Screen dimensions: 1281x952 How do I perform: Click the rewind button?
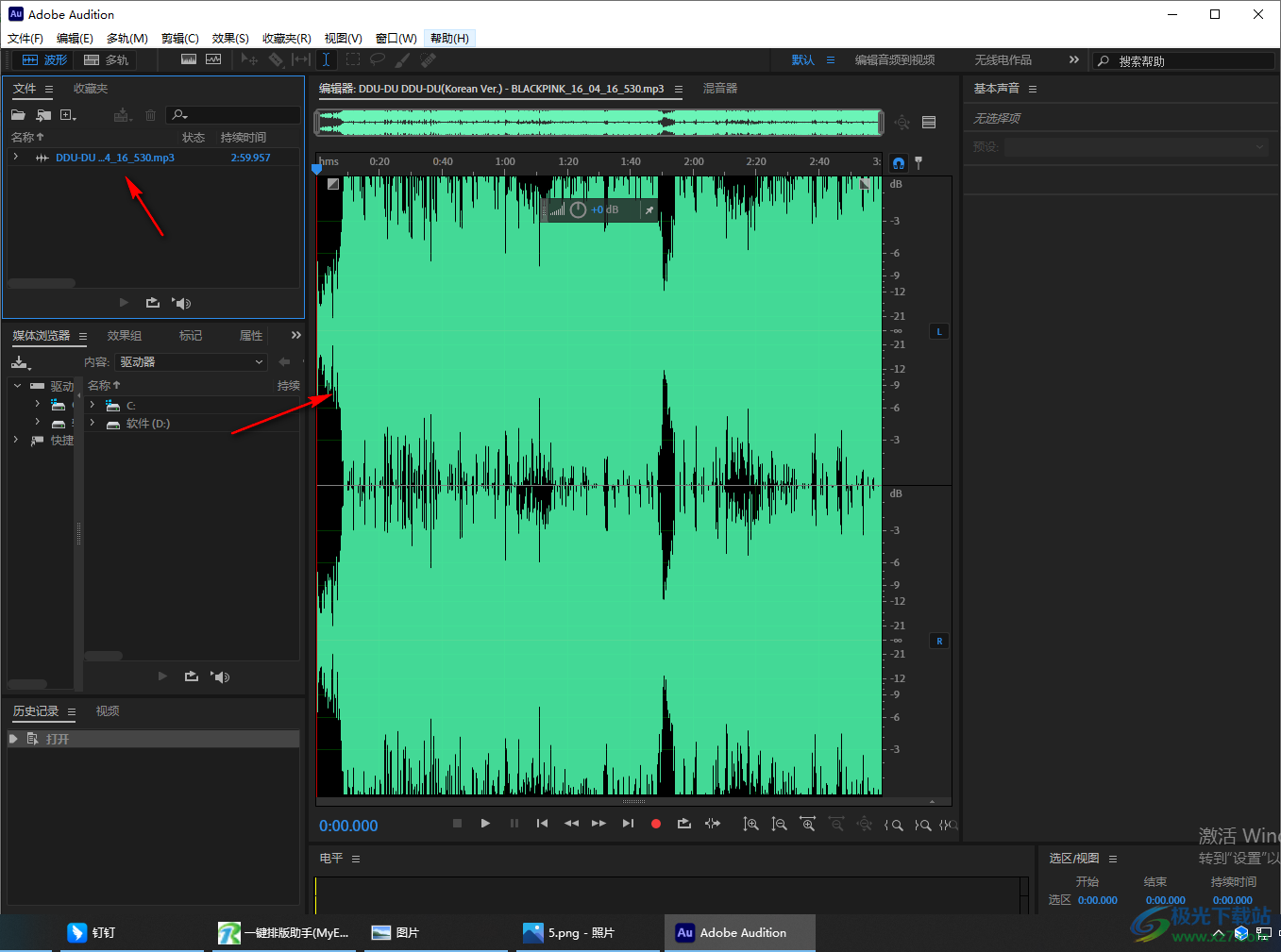coord(571,824)
